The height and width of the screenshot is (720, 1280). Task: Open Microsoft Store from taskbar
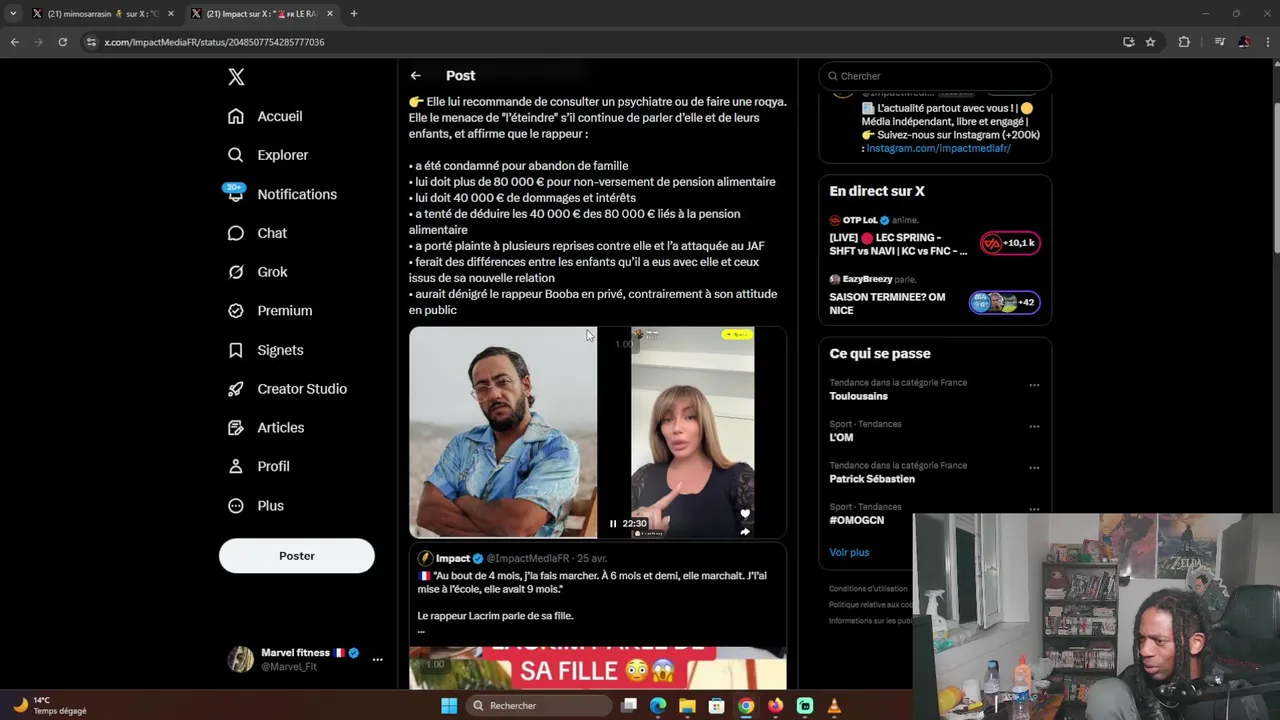(716, 706)
